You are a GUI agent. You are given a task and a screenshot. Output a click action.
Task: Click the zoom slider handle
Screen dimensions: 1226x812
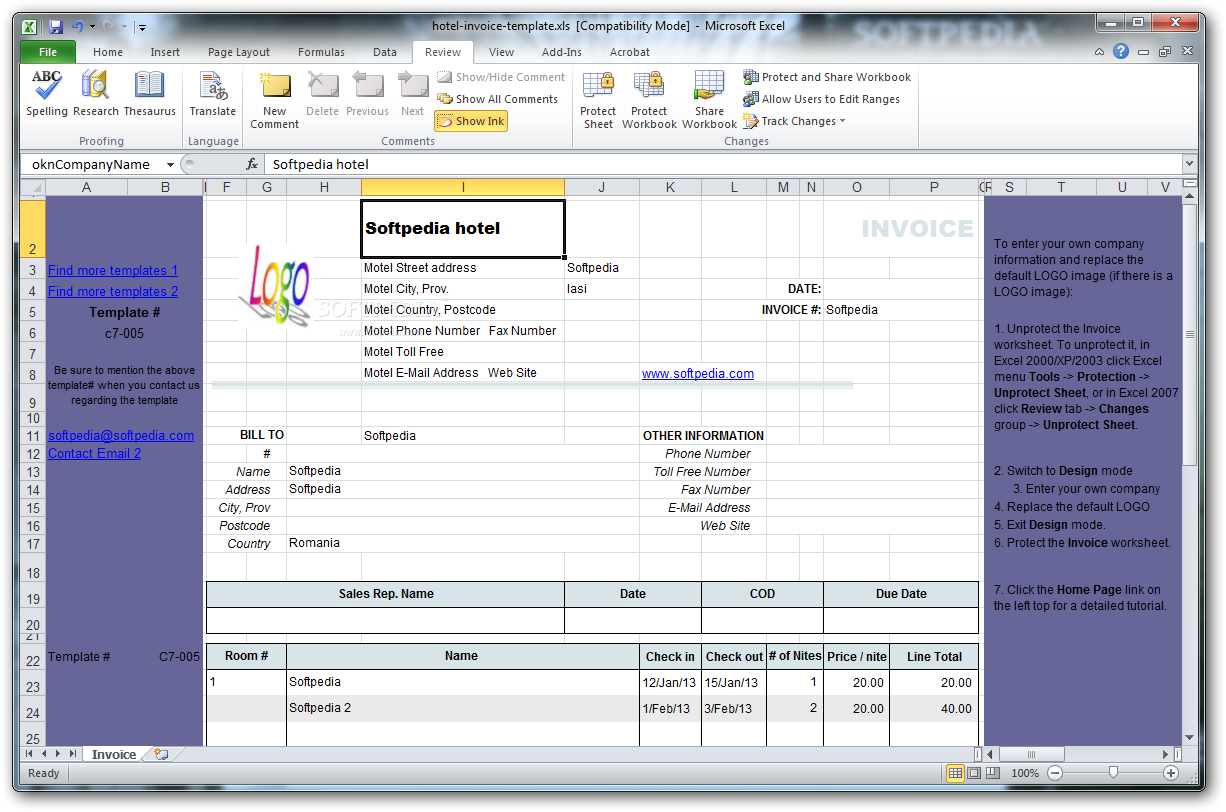pos(1113,773)
